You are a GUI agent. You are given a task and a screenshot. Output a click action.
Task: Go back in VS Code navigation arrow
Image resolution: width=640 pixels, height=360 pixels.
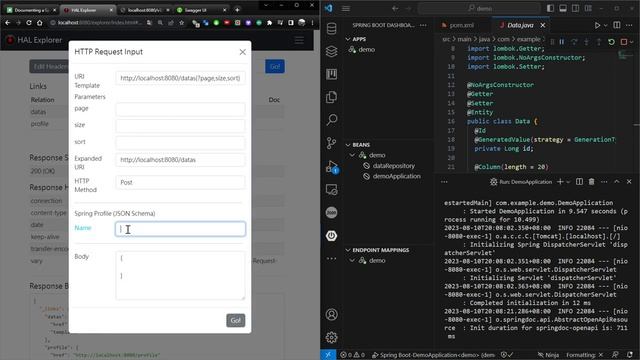click(x=395, y=8)
